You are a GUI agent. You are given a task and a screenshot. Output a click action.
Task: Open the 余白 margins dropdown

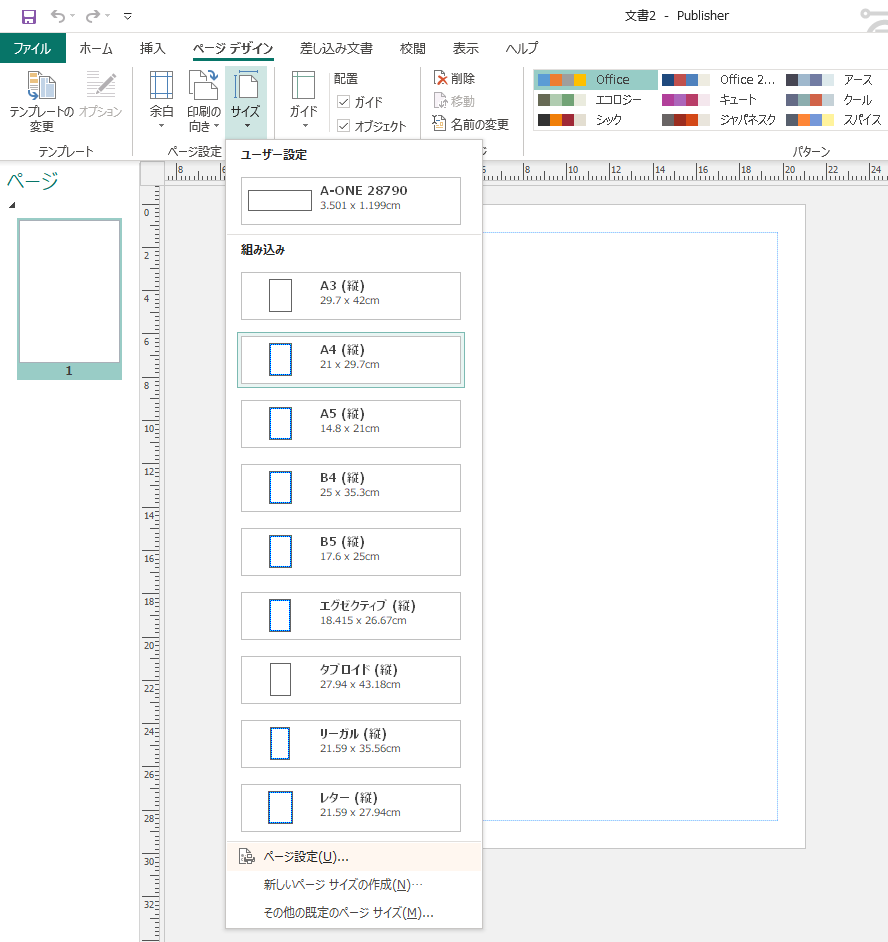point(161,100)
